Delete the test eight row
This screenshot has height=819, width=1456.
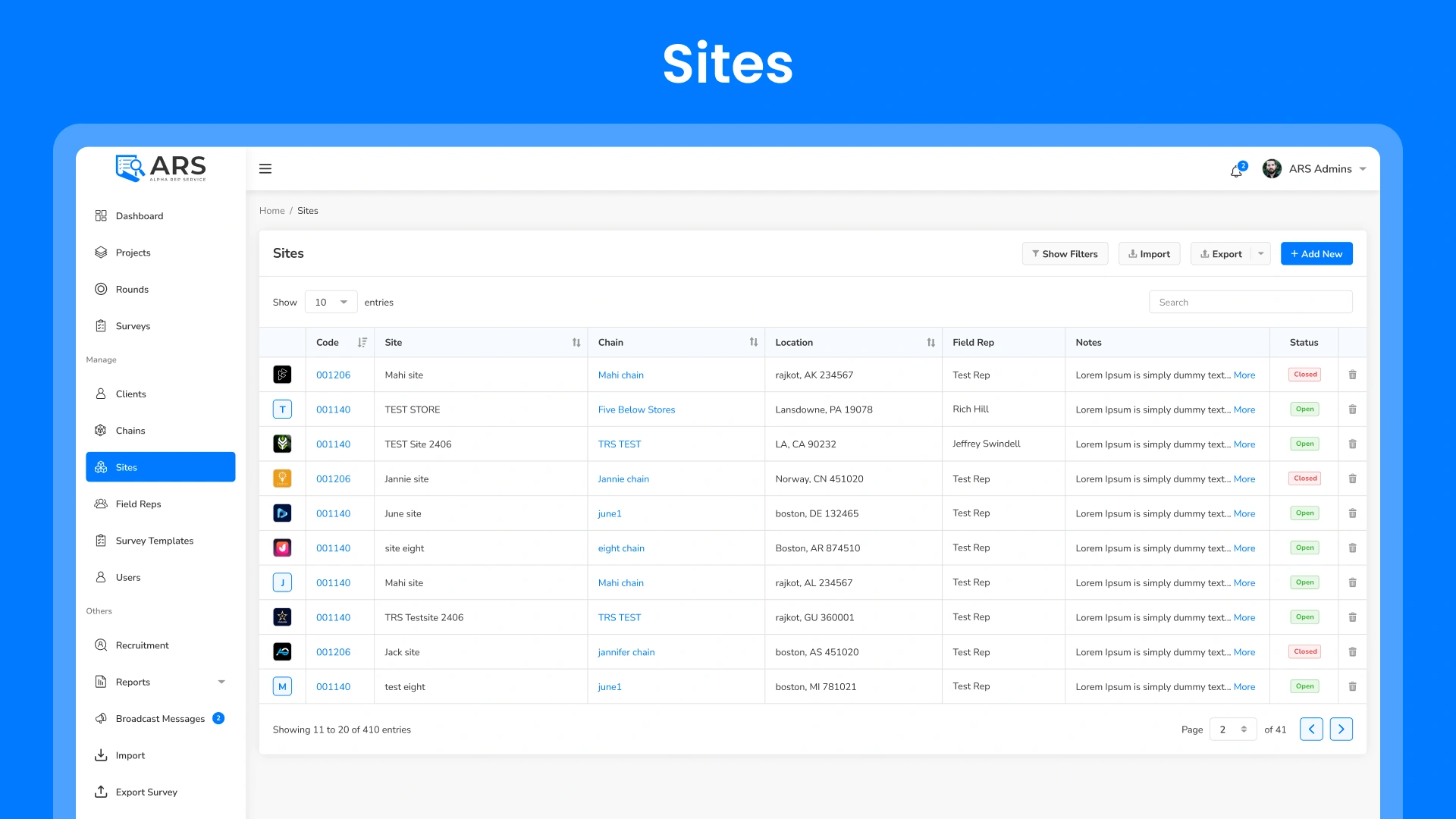point(1352,686)
